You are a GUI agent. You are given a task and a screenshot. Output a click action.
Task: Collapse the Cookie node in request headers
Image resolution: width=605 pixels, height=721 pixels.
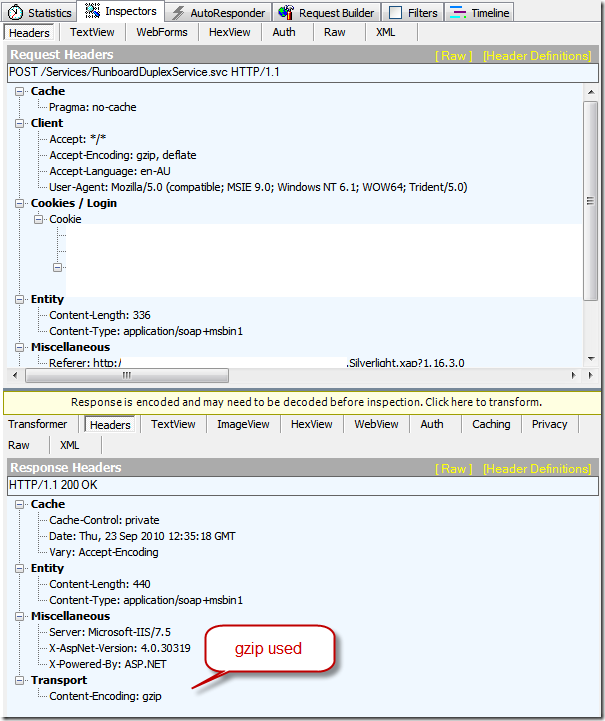click(39, 219)
